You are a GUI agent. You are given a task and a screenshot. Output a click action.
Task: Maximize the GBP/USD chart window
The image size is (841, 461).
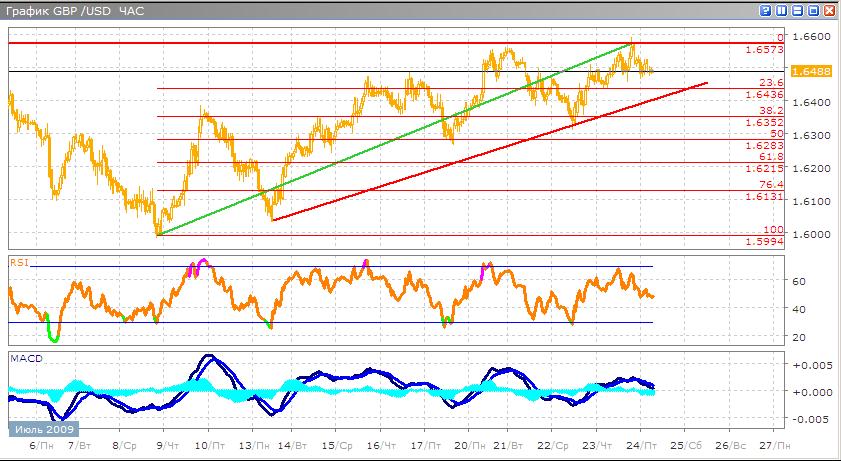pos(813,11)
